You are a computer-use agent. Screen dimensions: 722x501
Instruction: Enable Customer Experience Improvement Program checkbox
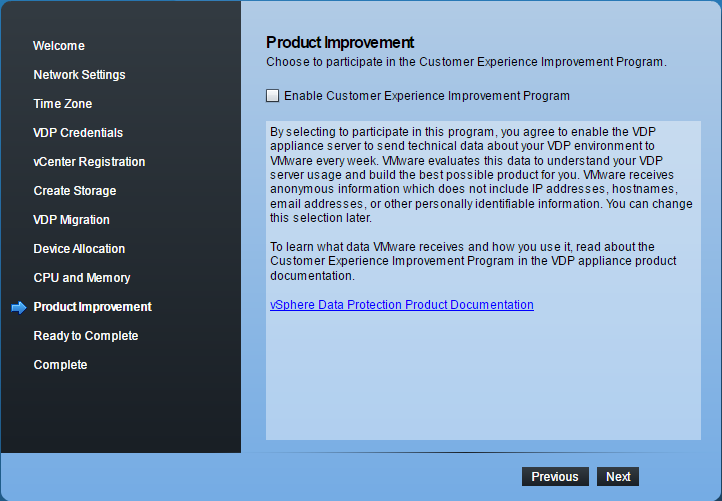coord(273,96)
